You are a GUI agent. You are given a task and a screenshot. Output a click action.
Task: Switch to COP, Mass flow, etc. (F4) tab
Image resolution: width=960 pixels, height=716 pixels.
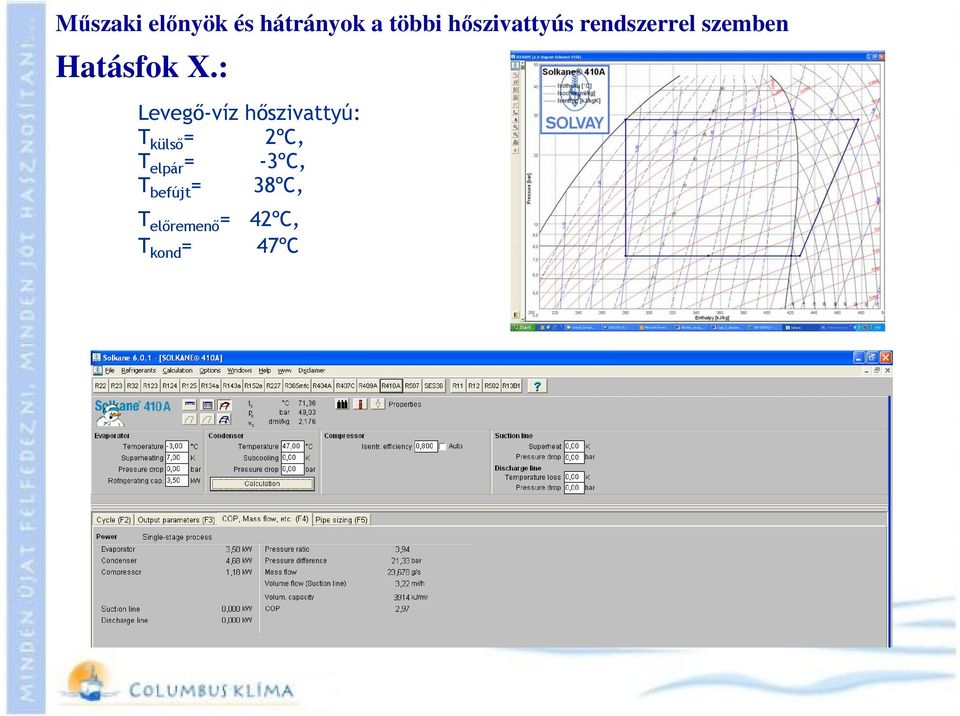coord(265,519)
